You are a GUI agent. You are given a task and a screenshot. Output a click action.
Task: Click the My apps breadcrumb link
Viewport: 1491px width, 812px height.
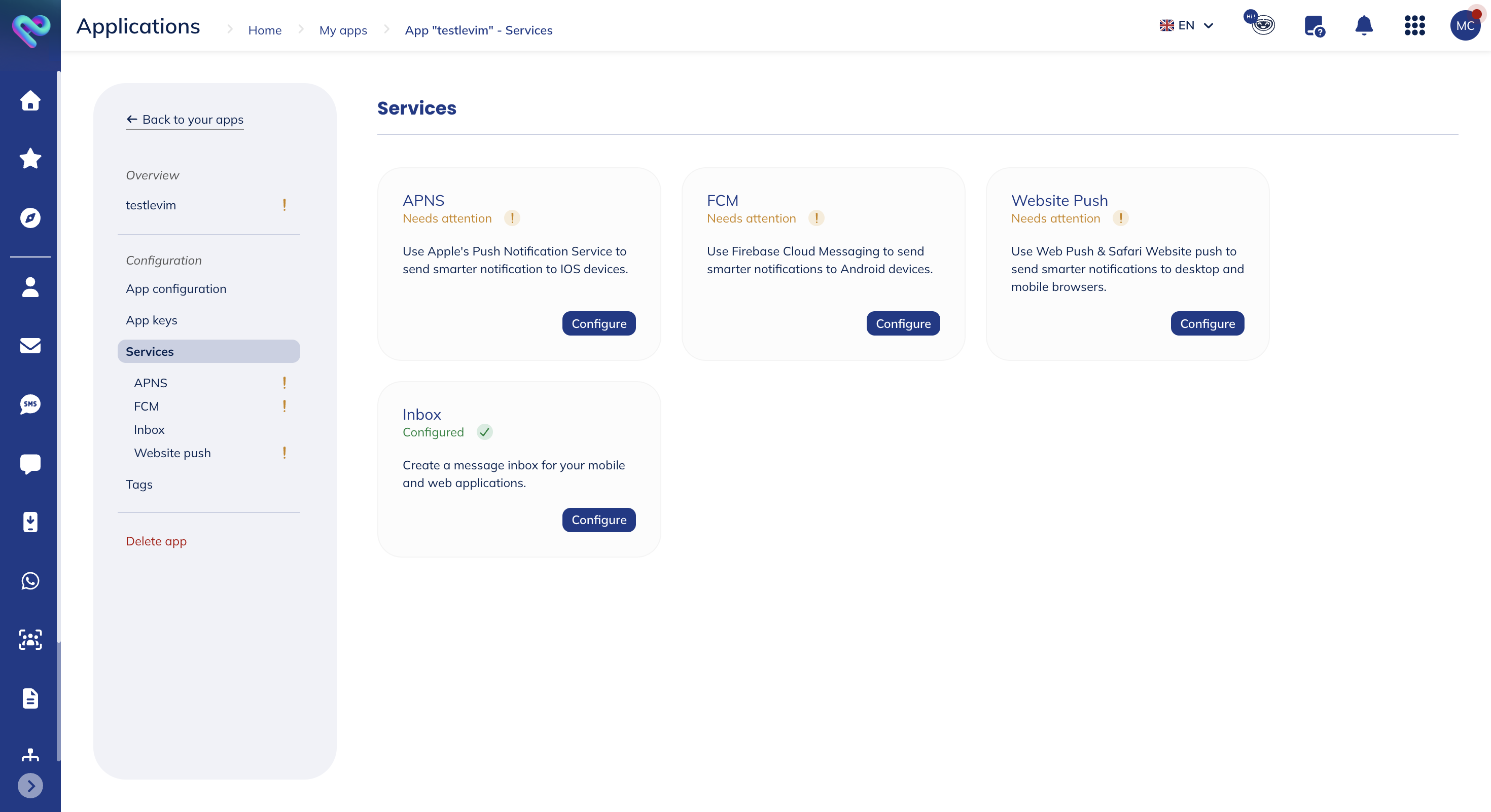coord(343,30)
